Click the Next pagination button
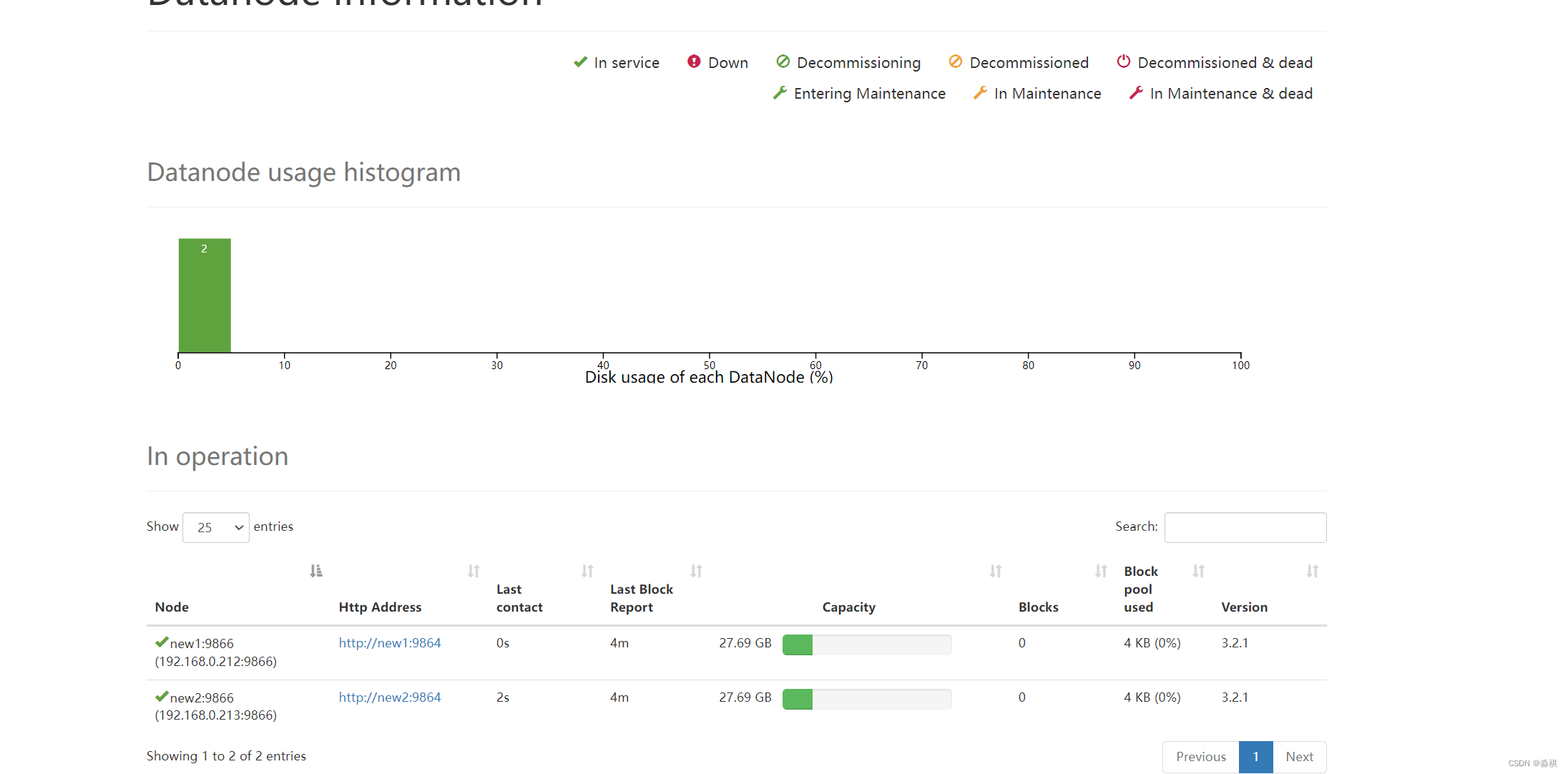1568x774 pixels. (x=1299, y=757)
